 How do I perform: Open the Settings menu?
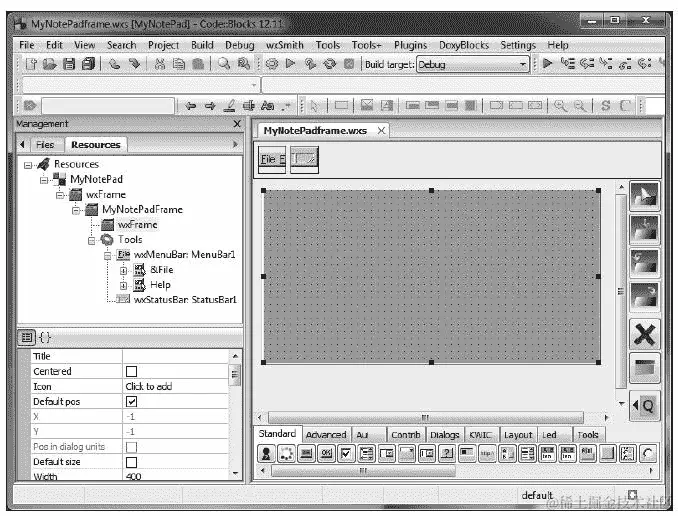(x=518, y=45)
